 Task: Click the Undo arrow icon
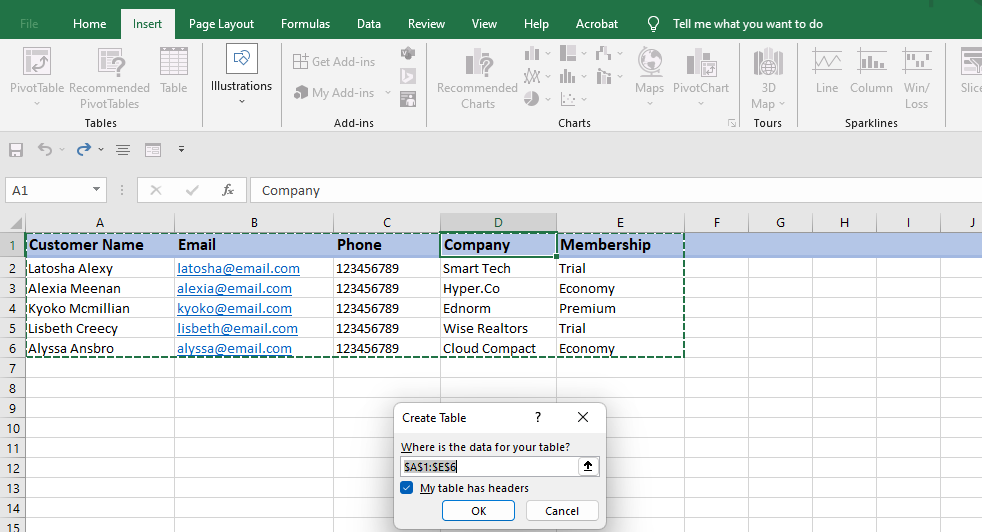(44, 150)
